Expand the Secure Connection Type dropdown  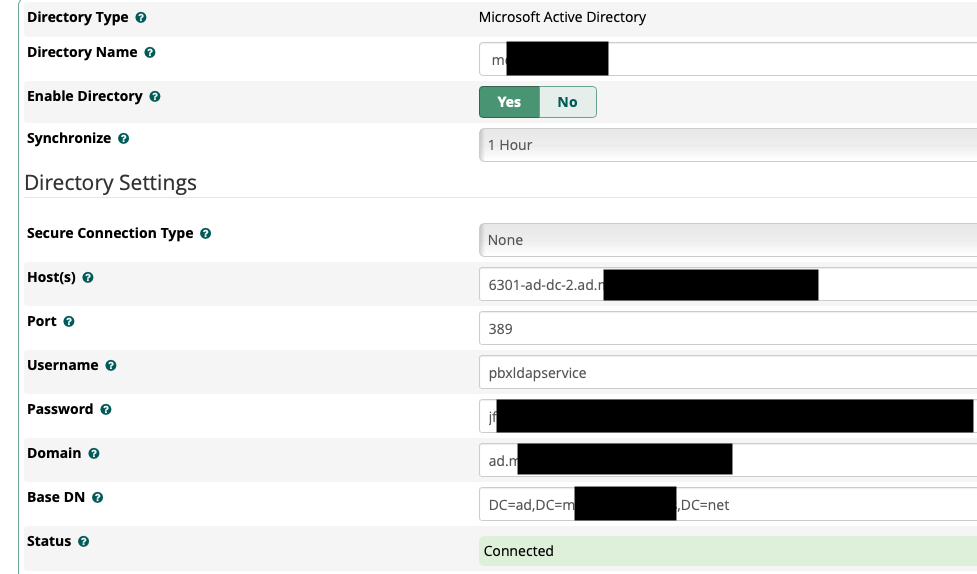click(727, 240)
